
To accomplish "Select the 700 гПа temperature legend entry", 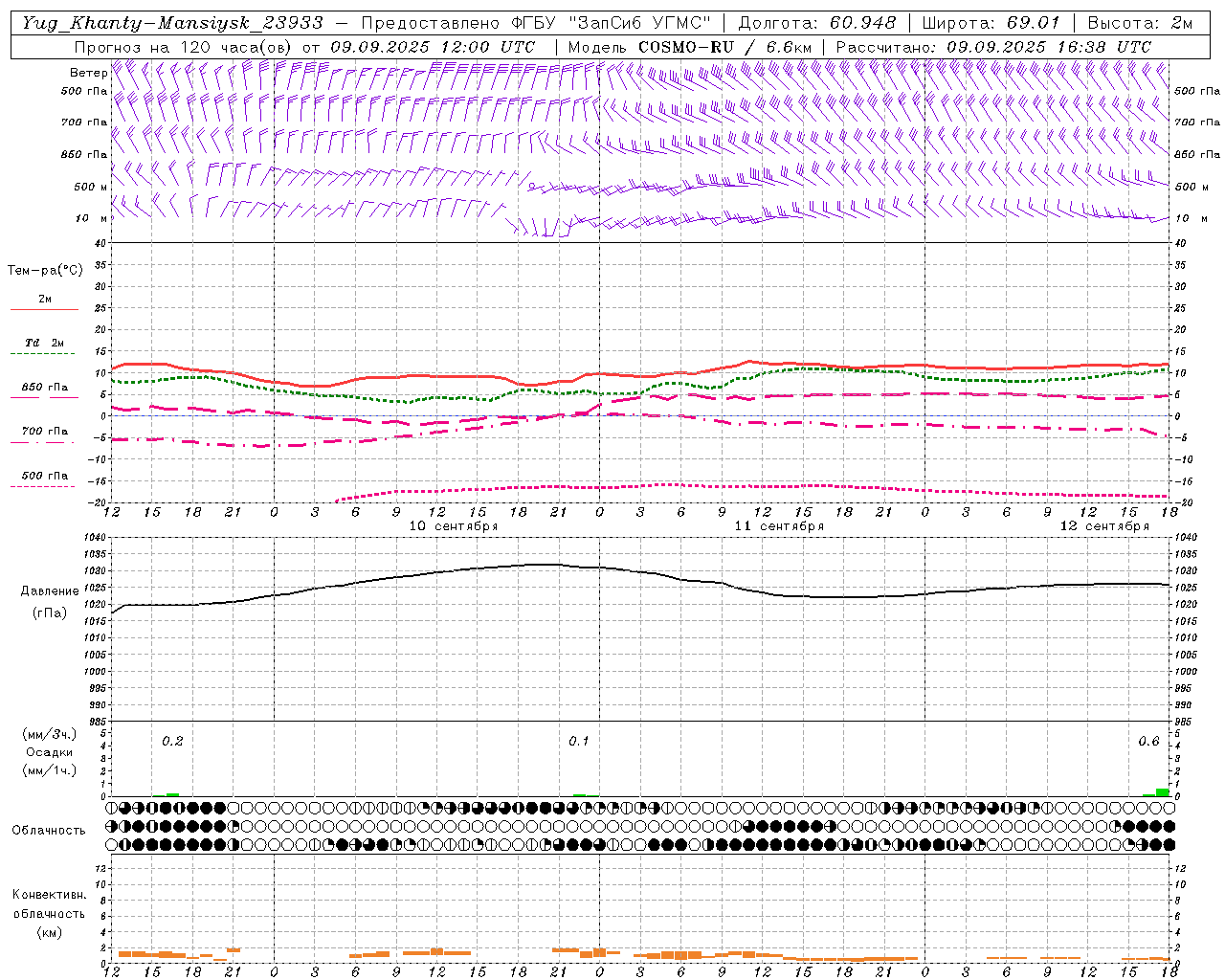I will (x=44, y=432).
